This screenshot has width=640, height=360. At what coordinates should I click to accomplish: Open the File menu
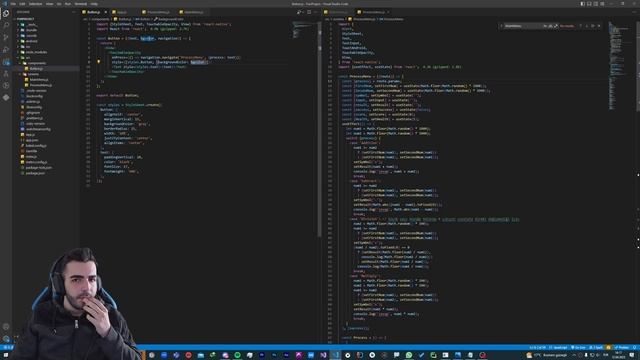pyautogui.click(x=13, y=4)
